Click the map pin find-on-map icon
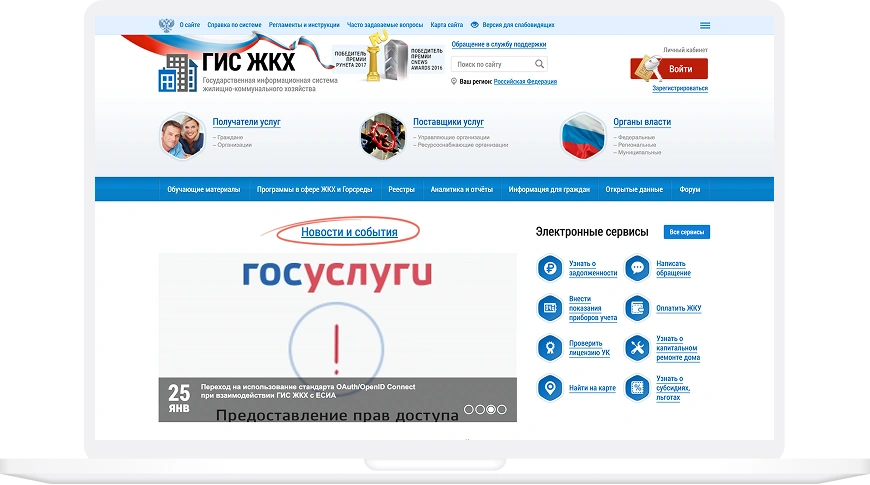The height and width of the screenshot is (485, 870). [x=550, y=387]
